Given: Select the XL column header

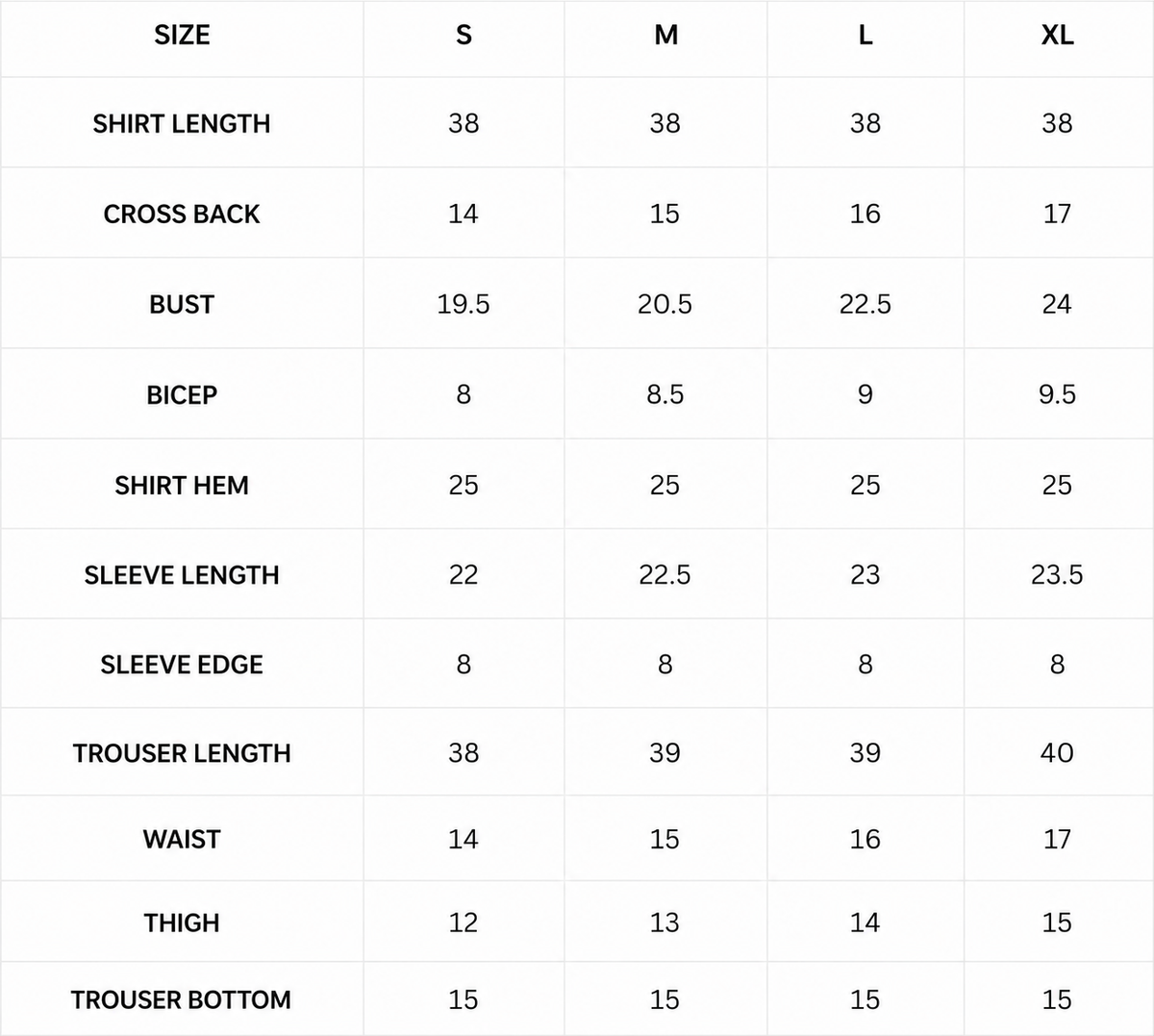Looking at the screenshot, I should click(1057, 36).
